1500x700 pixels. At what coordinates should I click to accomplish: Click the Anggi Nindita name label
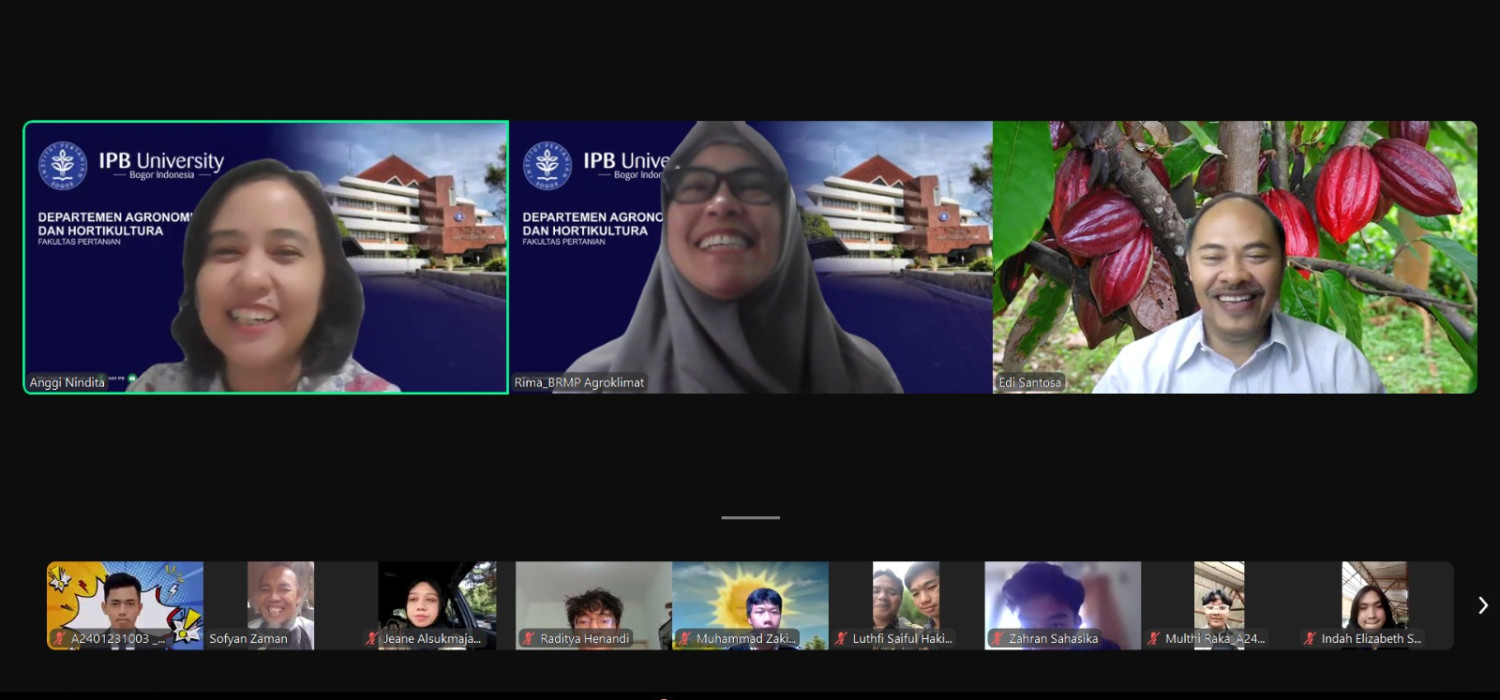tap(68, 382)
